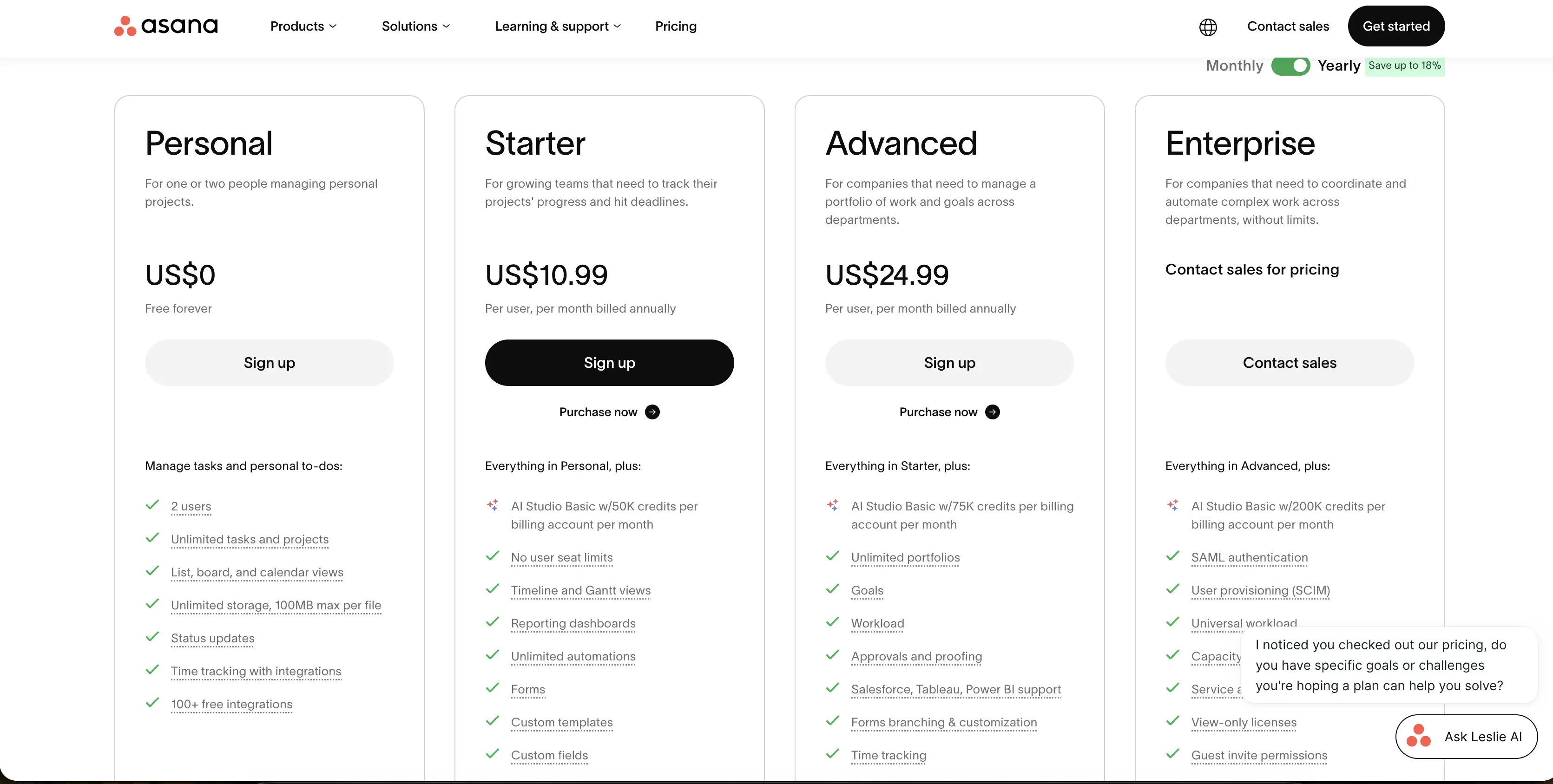Click the Enterprise AI Studio sparkle icon

click(1172, 505)
